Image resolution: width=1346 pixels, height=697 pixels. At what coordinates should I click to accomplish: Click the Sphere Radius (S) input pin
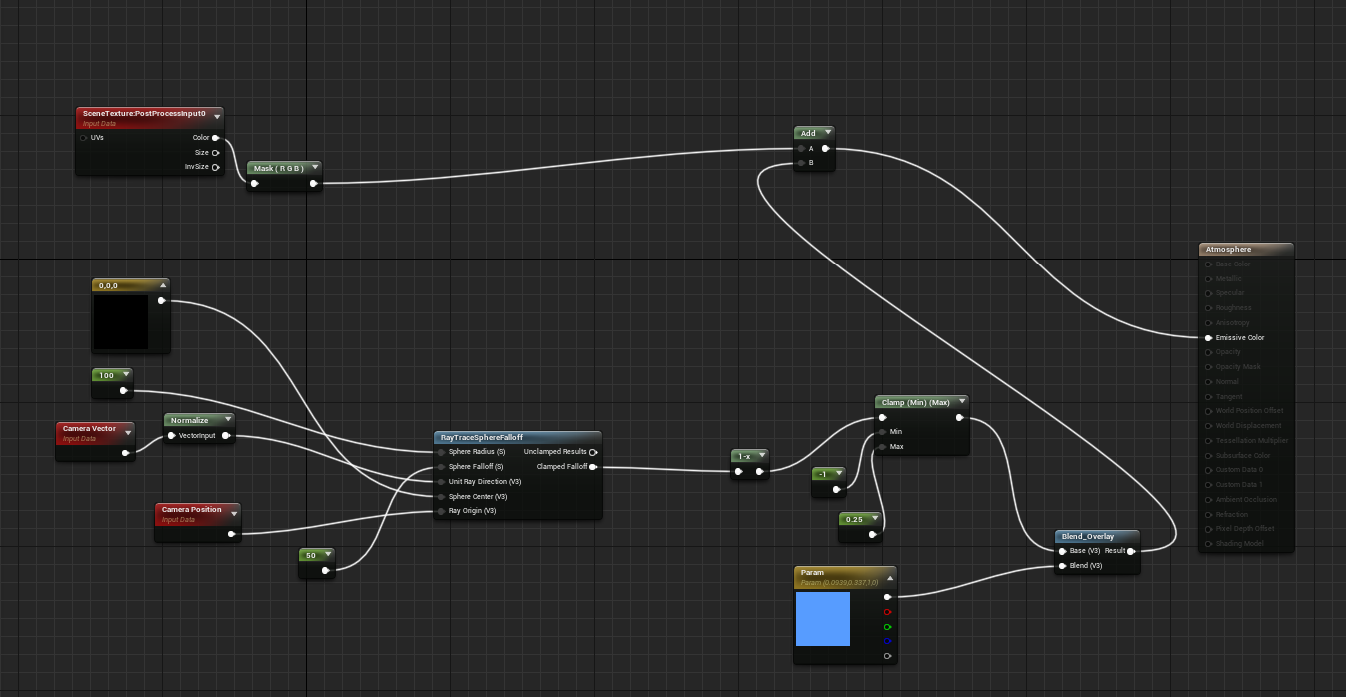pyautogui.click(x=441, y=452)
